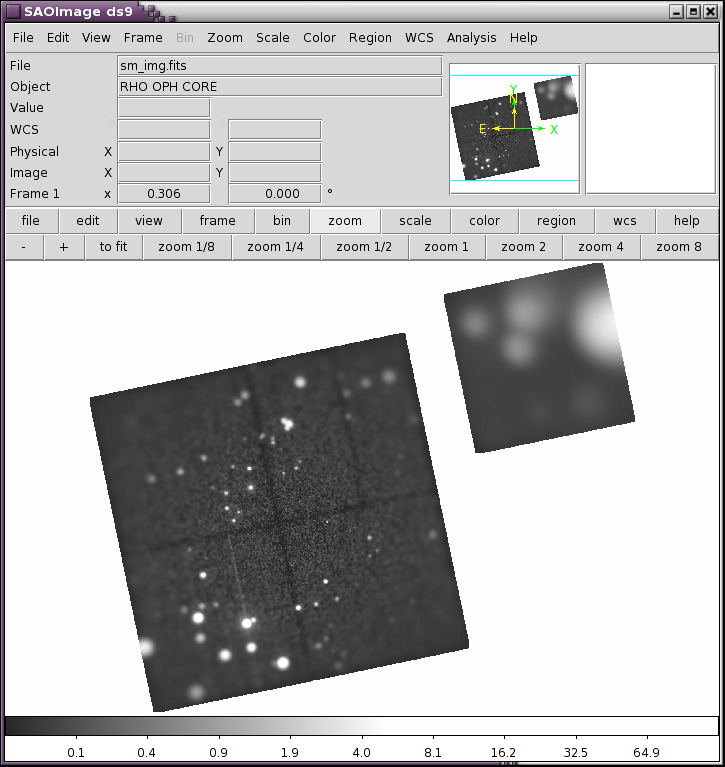Viewport: 725px width, 767px height.
Task: Click the Object field RHO OPH CORE
Action: [x=279, y=87]
